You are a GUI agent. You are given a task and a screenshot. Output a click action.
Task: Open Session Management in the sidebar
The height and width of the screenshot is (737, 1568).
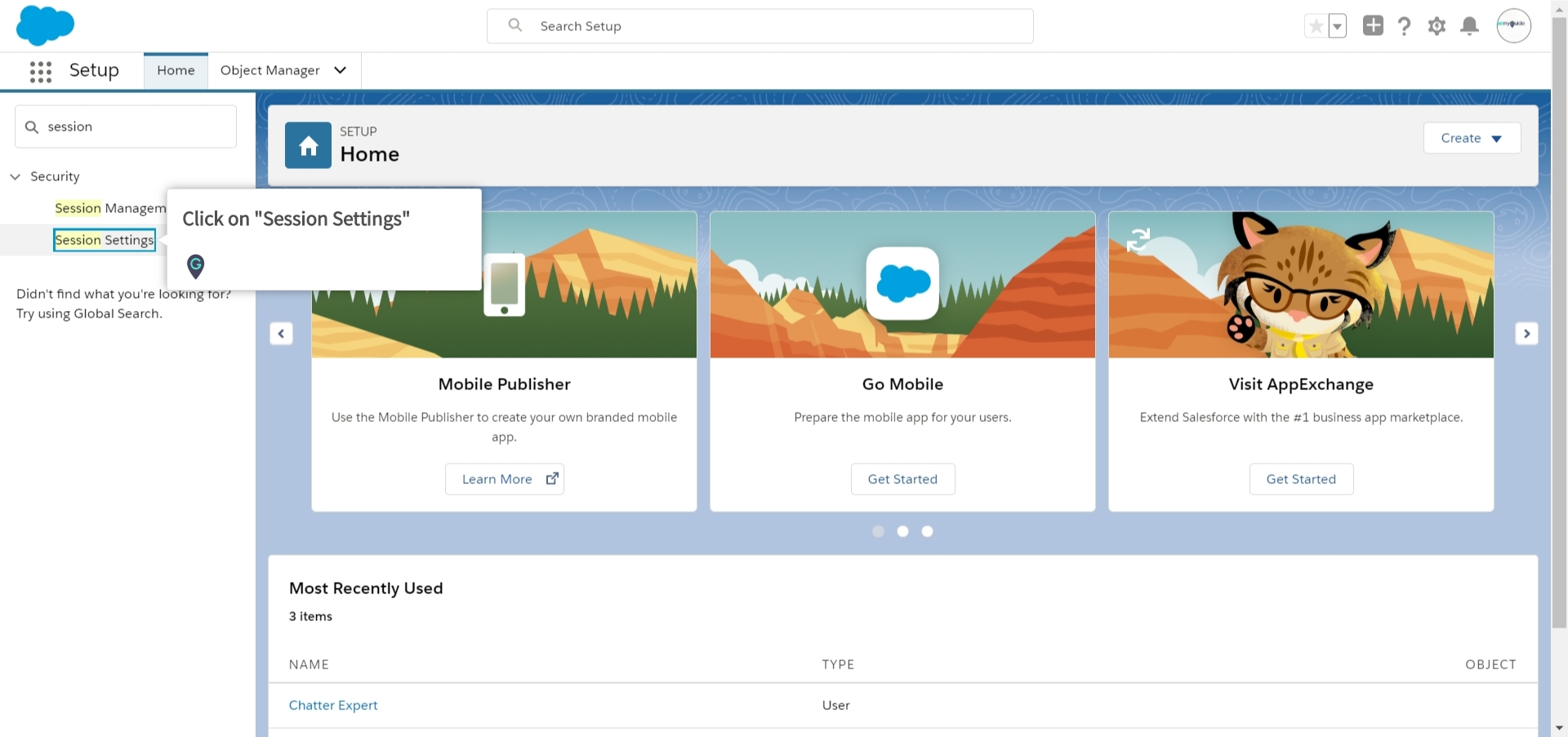pos(110,208)
